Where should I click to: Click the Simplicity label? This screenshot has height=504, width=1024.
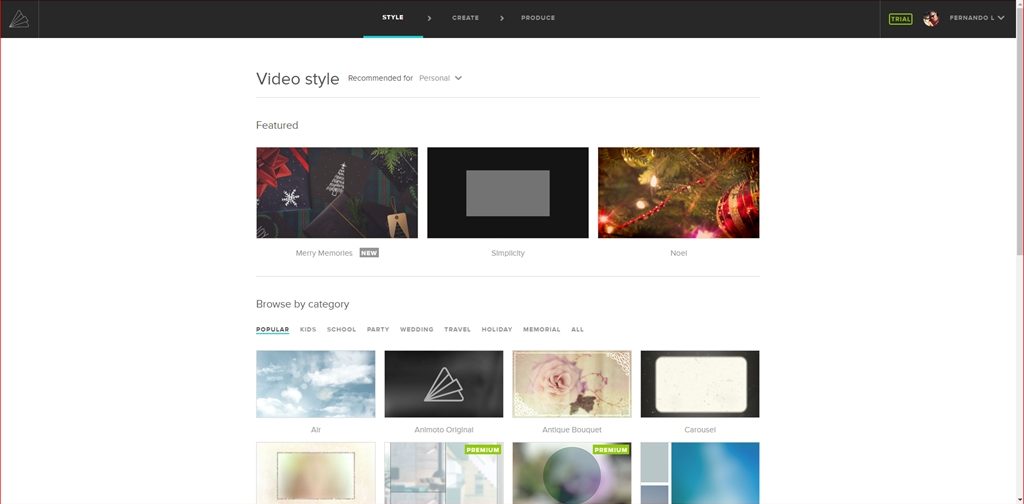[508, 253]
